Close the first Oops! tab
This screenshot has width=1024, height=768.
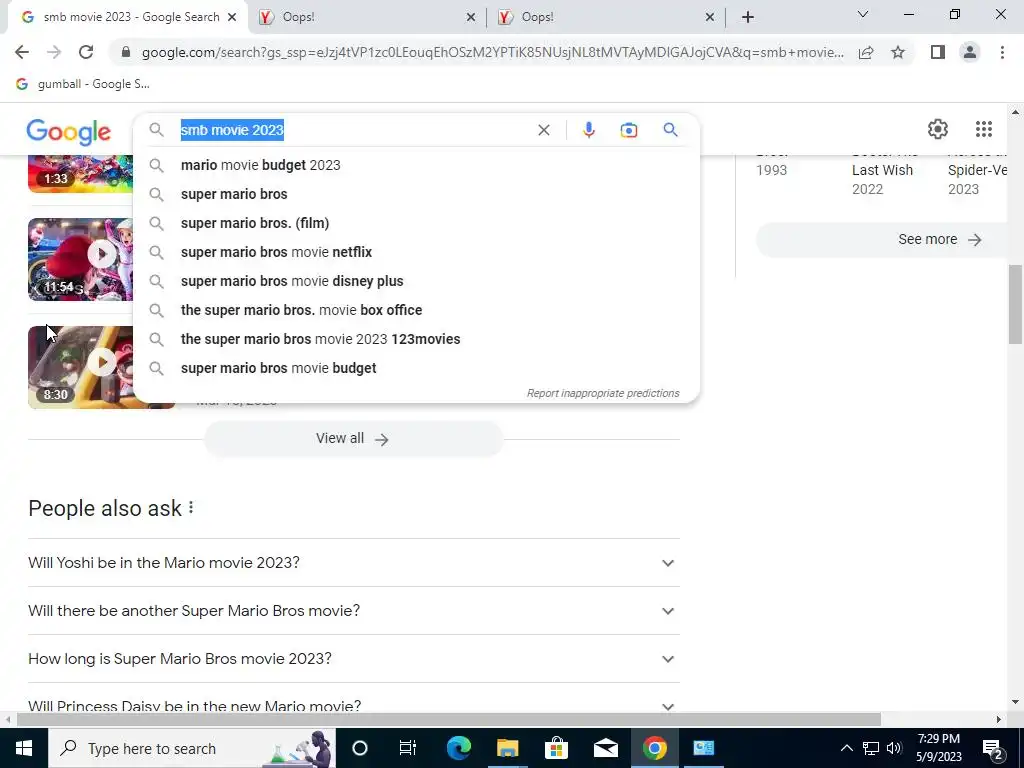(x=471, y=17)
